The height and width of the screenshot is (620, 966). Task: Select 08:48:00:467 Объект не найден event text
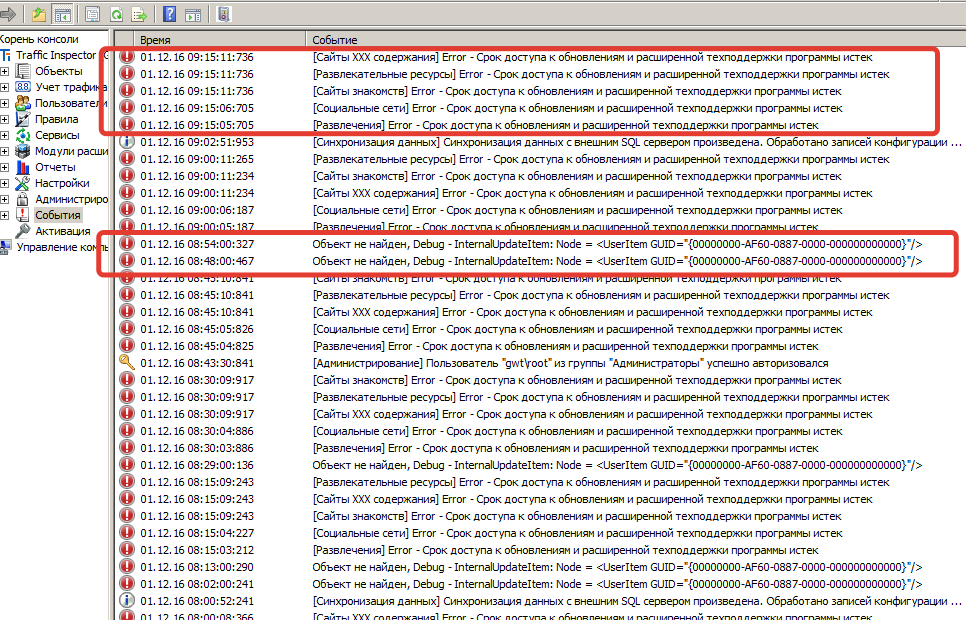tap(617, 261)
